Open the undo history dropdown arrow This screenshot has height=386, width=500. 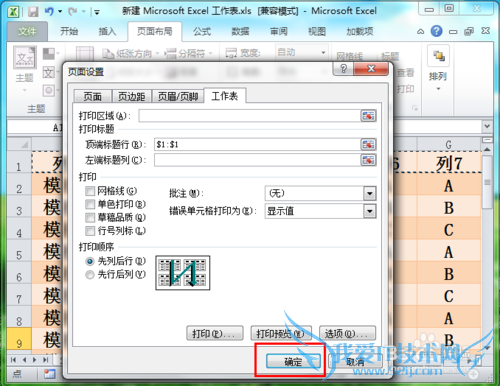[x=60, y=12]
